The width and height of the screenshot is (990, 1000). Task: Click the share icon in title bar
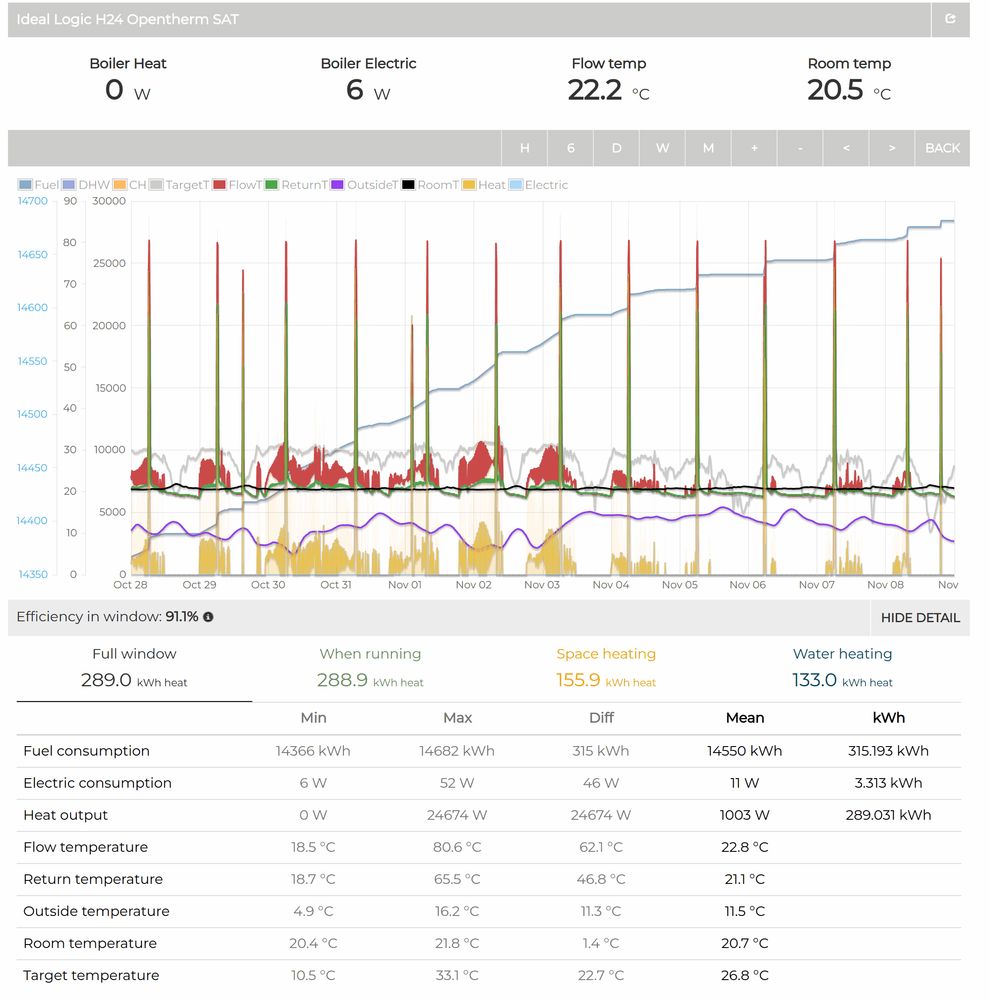(x=950, y=19)
